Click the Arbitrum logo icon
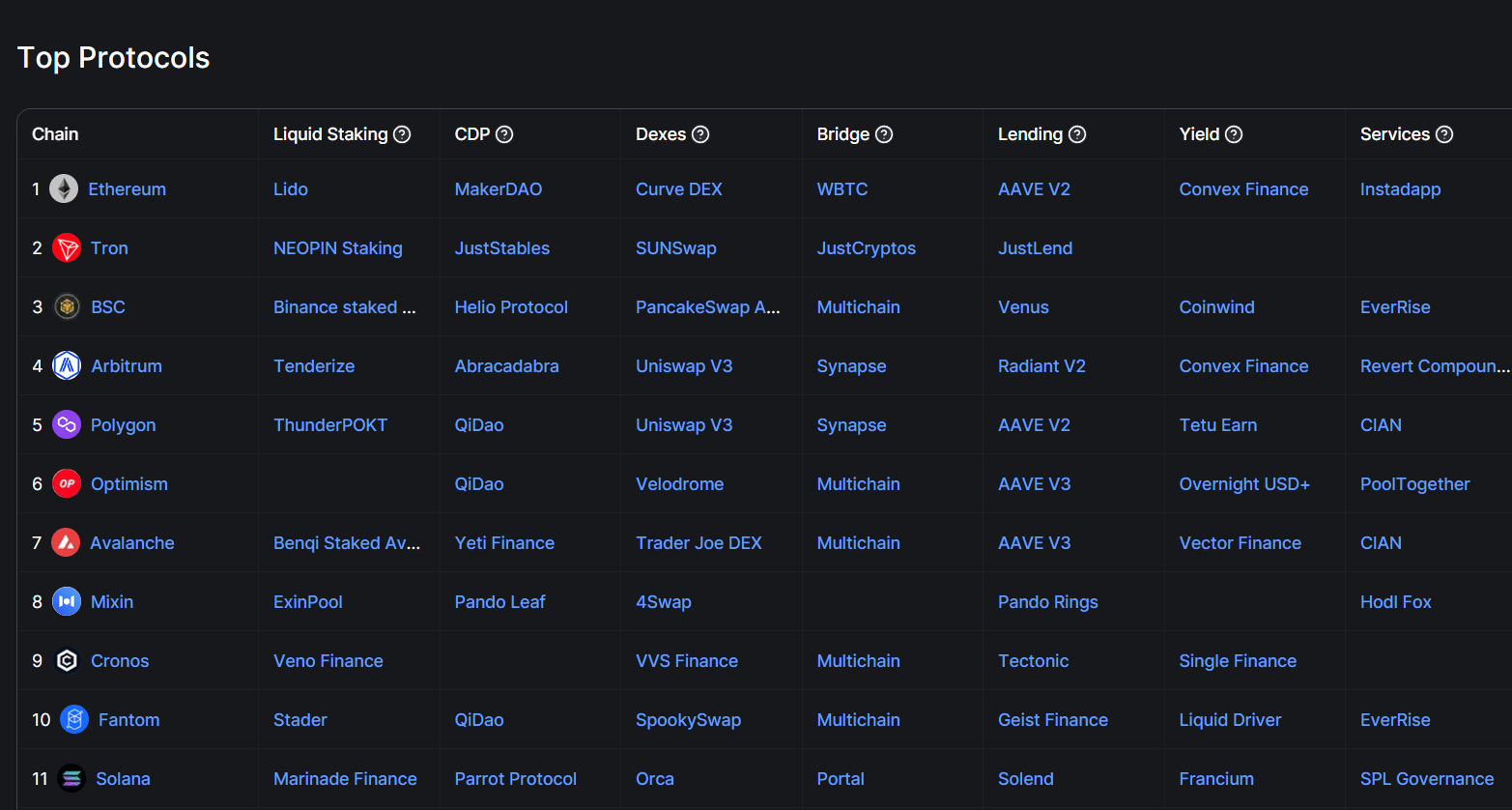 (67, 366)
